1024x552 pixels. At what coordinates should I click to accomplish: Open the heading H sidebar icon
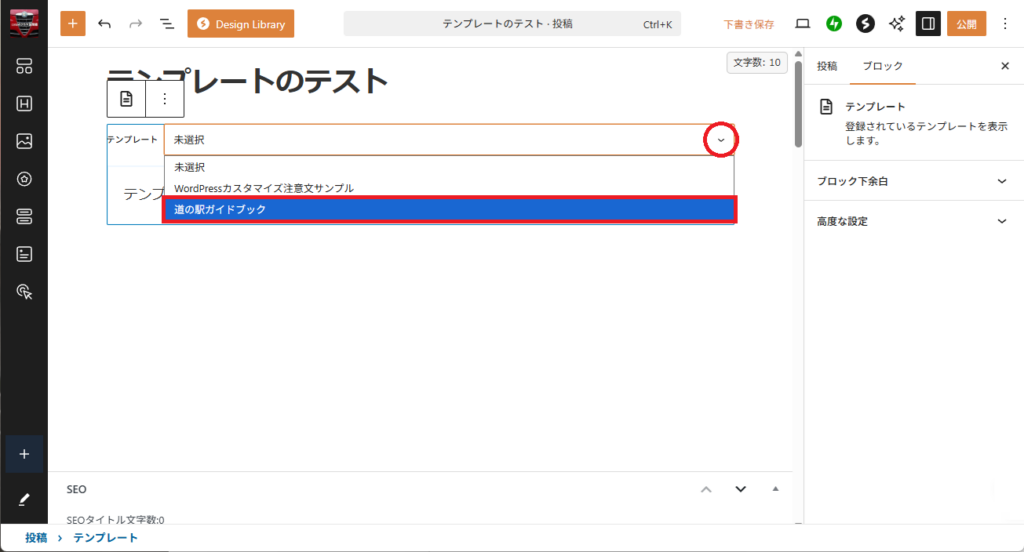tap(24, 104)
